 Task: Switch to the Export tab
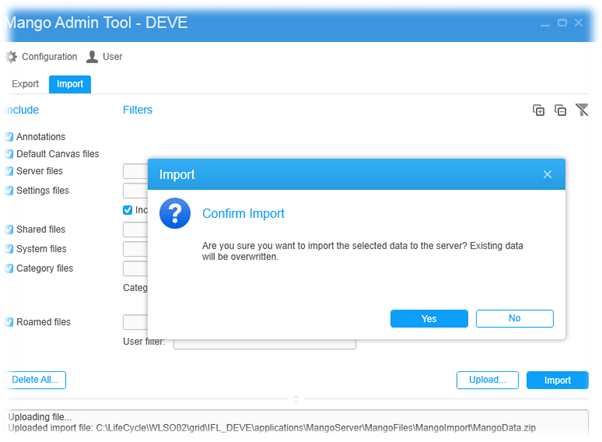coord(25,84)
